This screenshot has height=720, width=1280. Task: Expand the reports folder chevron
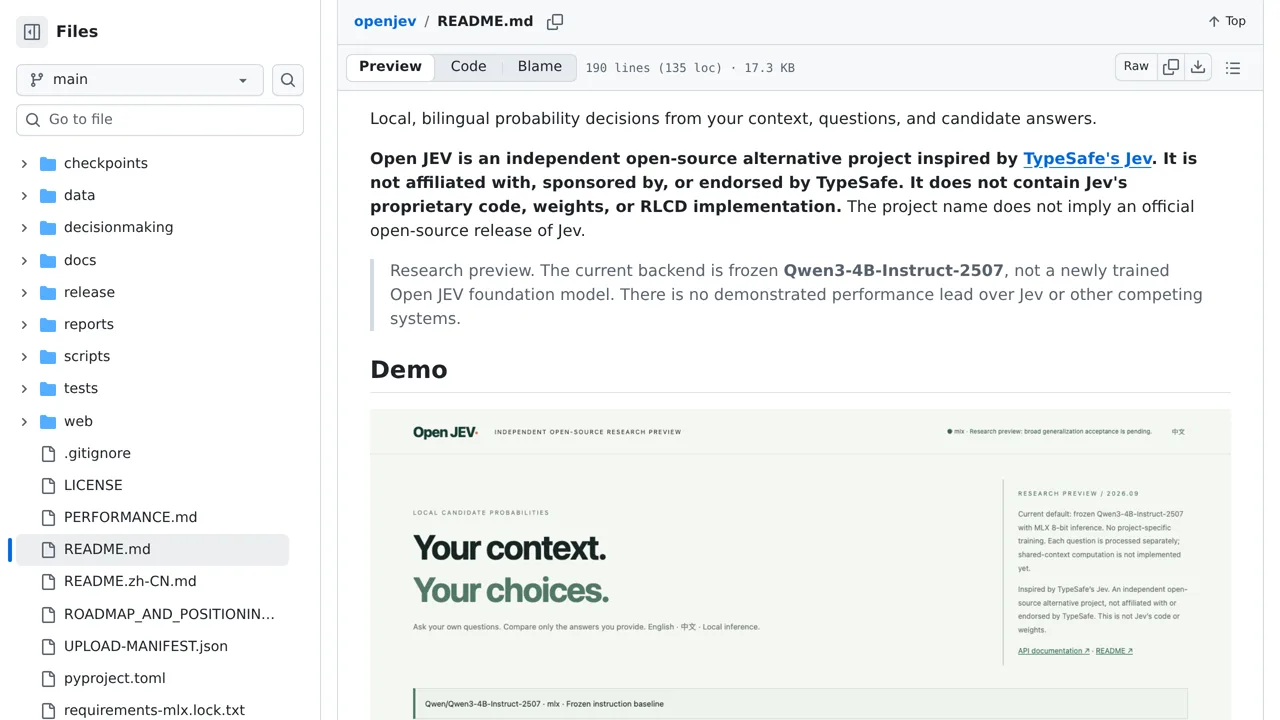(24, 324)
